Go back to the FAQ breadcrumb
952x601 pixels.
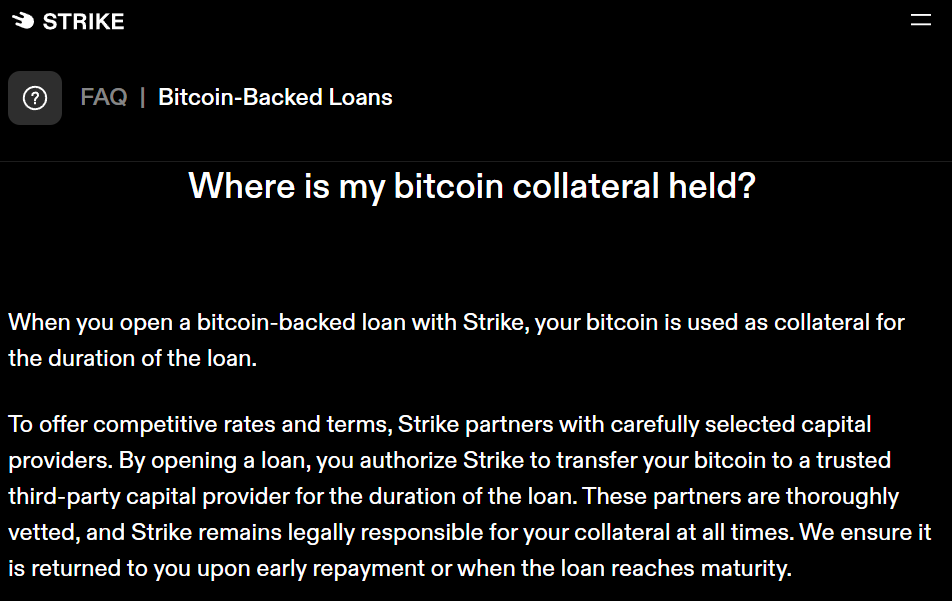[x=104, y=97]
